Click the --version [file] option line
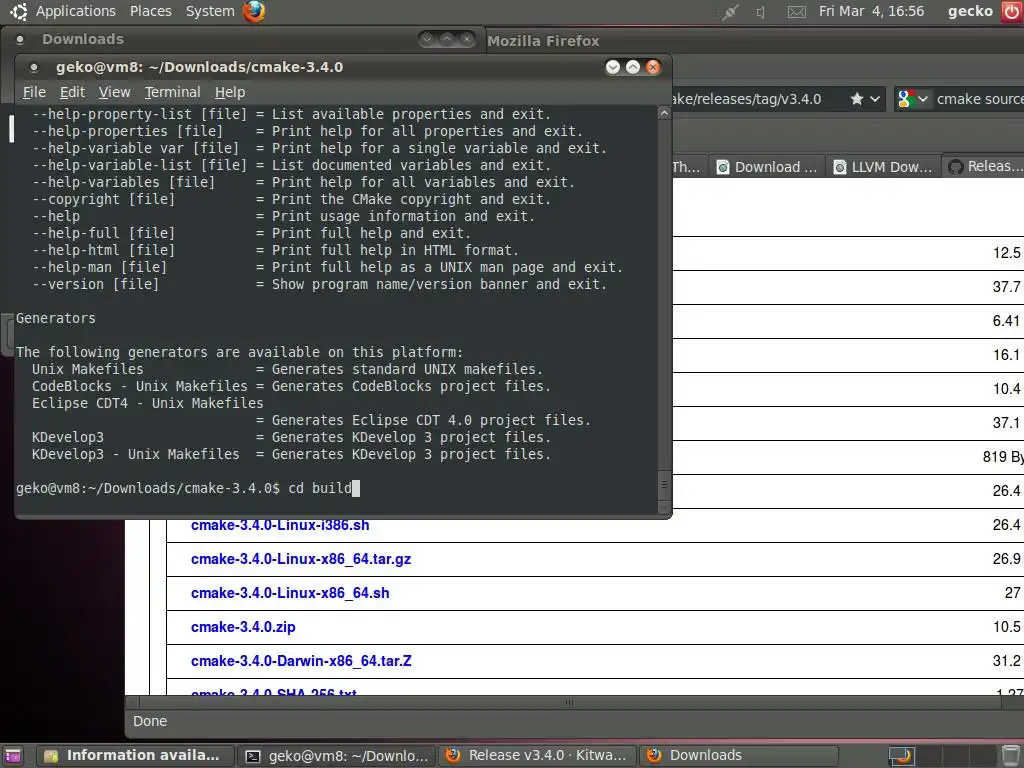Screen dimensions: 1024x768 tap(319, 284)
